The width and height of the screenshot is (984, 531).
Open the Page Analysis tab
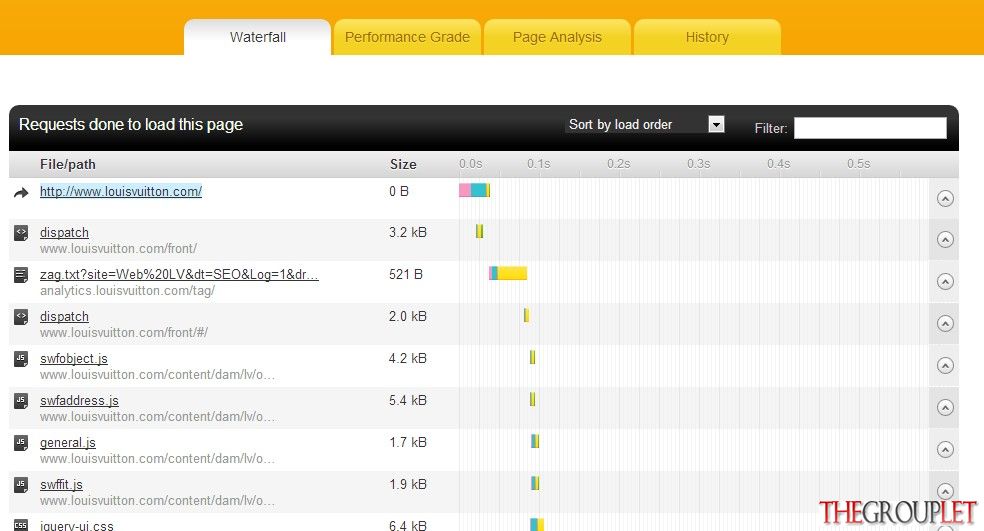(x=557, y=37)
